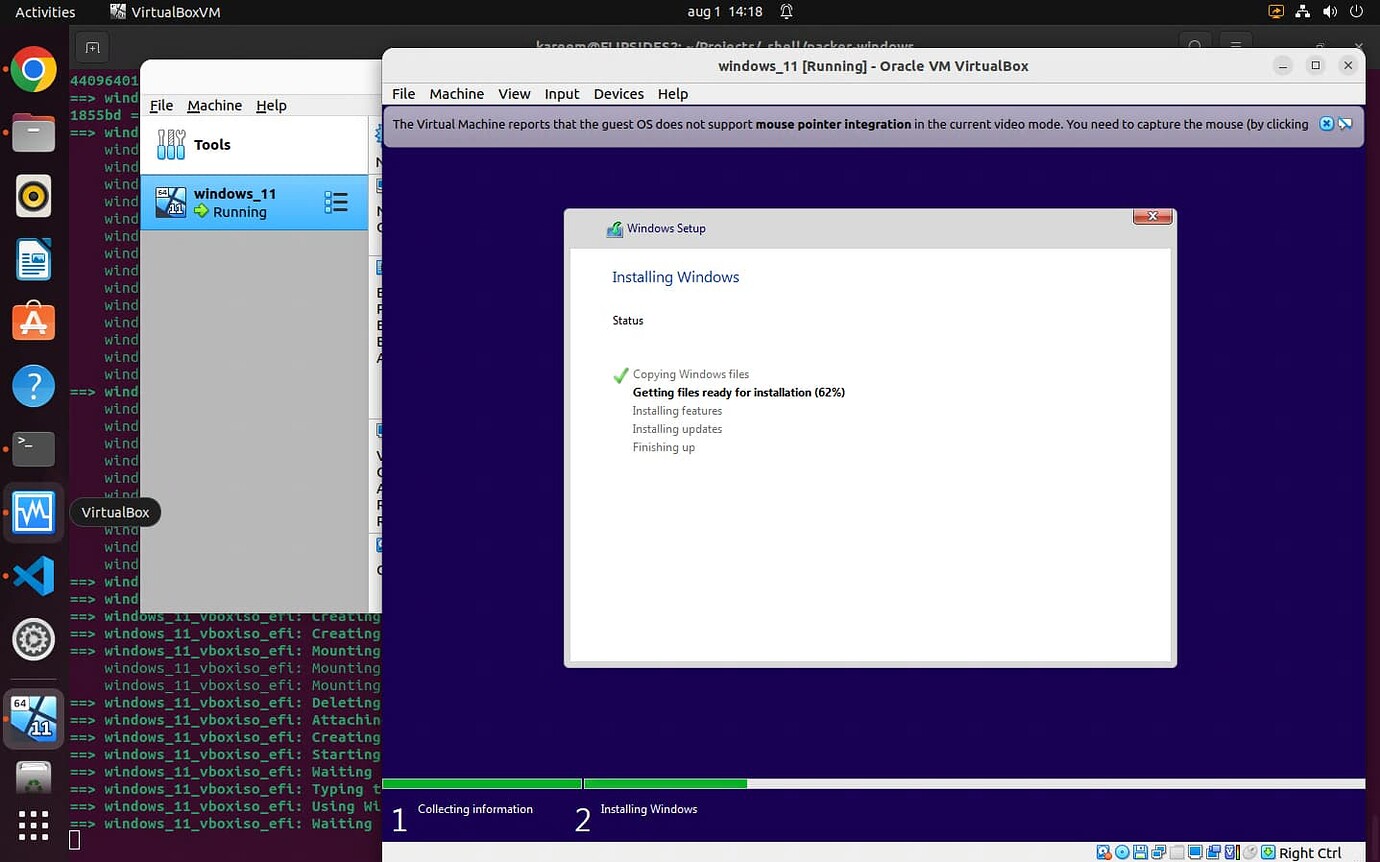The image size is (1380, 862).
Task: Click the hard disk activity indicator
Action: coord(1103,852)
